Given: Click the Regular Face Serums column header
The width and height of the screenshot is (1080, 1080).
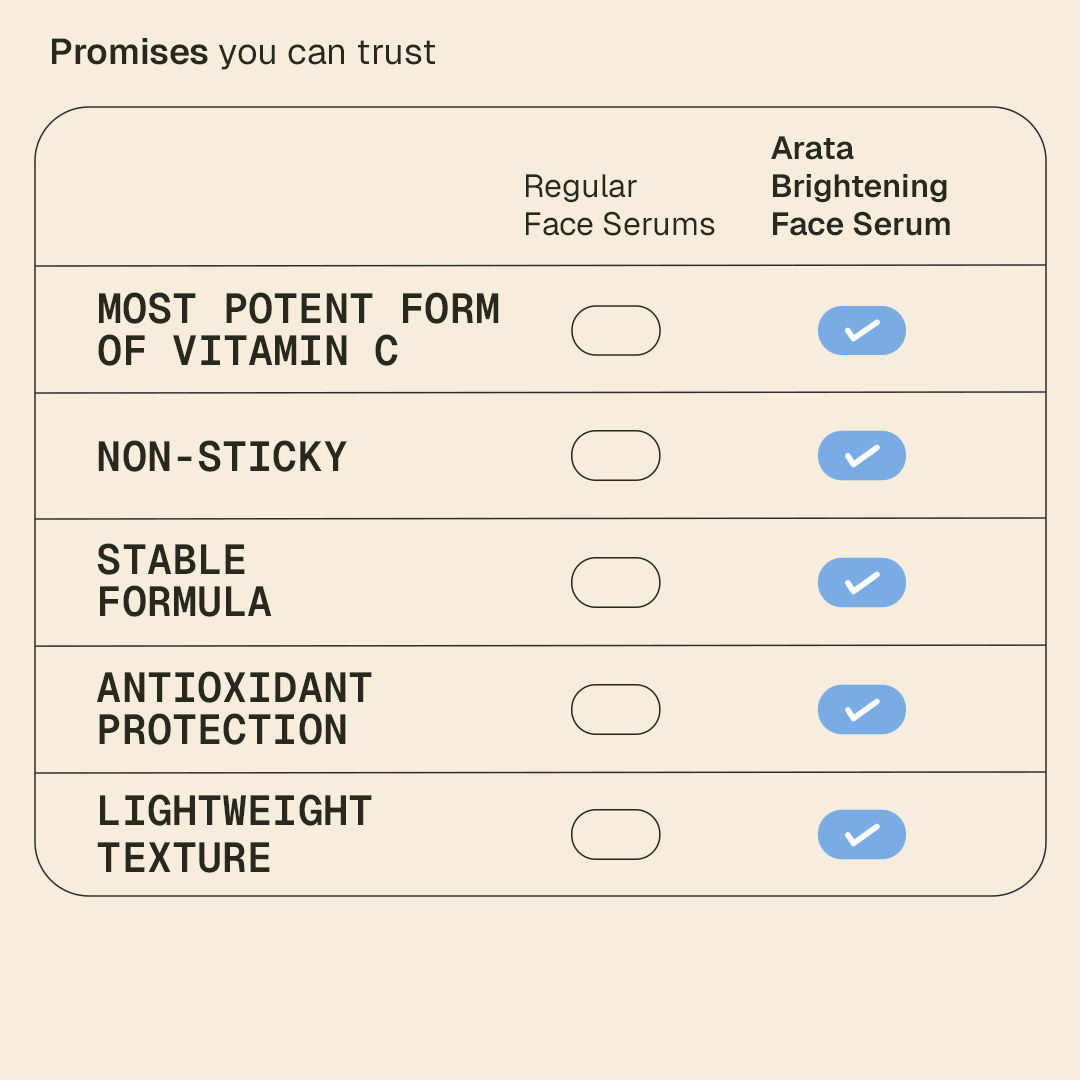Looking at the screenshot, I should [619, 205].
